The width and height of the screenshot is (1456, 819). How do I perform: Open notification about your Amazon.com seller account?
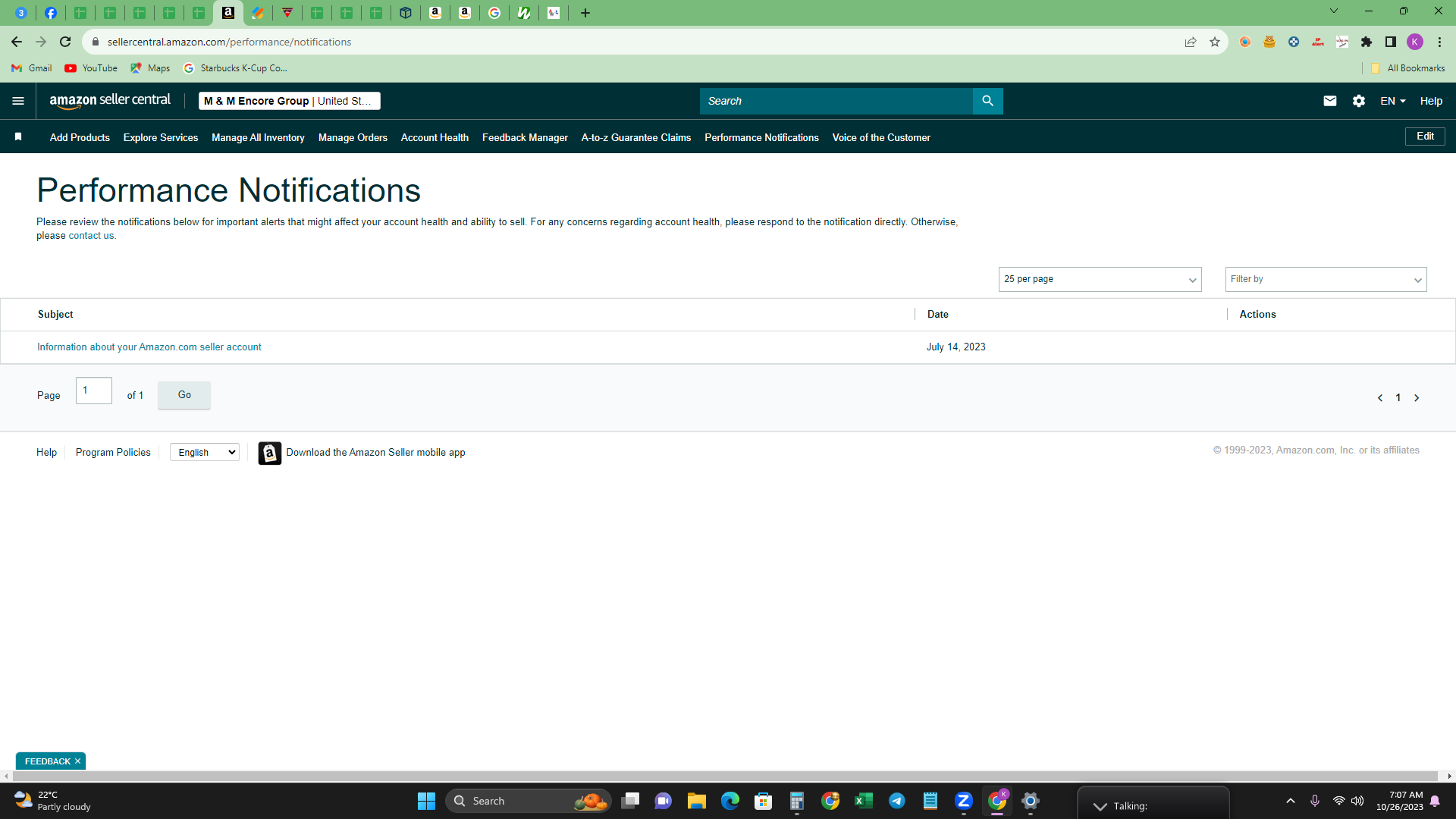(x=149, y=347)
